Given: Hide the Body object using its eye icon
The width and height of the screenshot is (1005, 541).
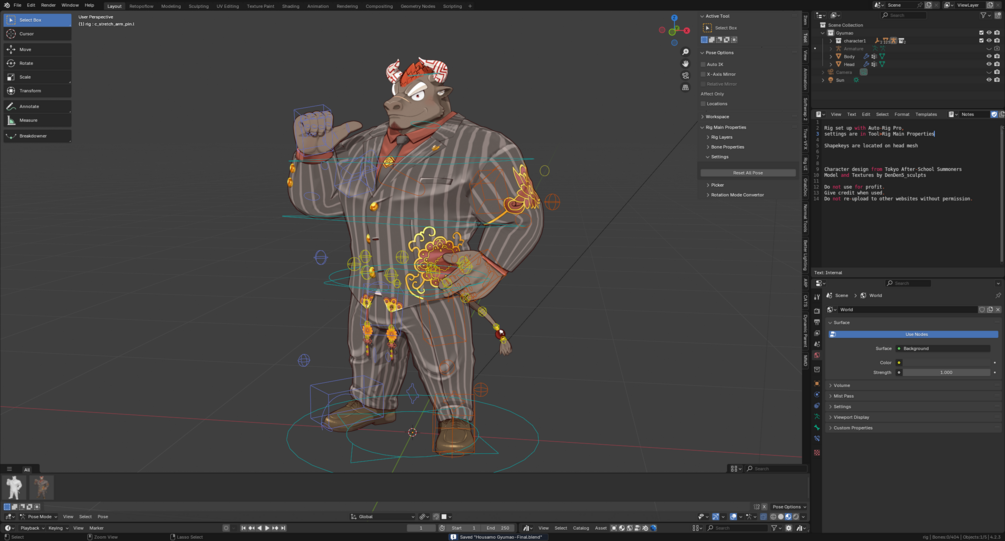Looking at the screenshot, I should tap(989, 56).
